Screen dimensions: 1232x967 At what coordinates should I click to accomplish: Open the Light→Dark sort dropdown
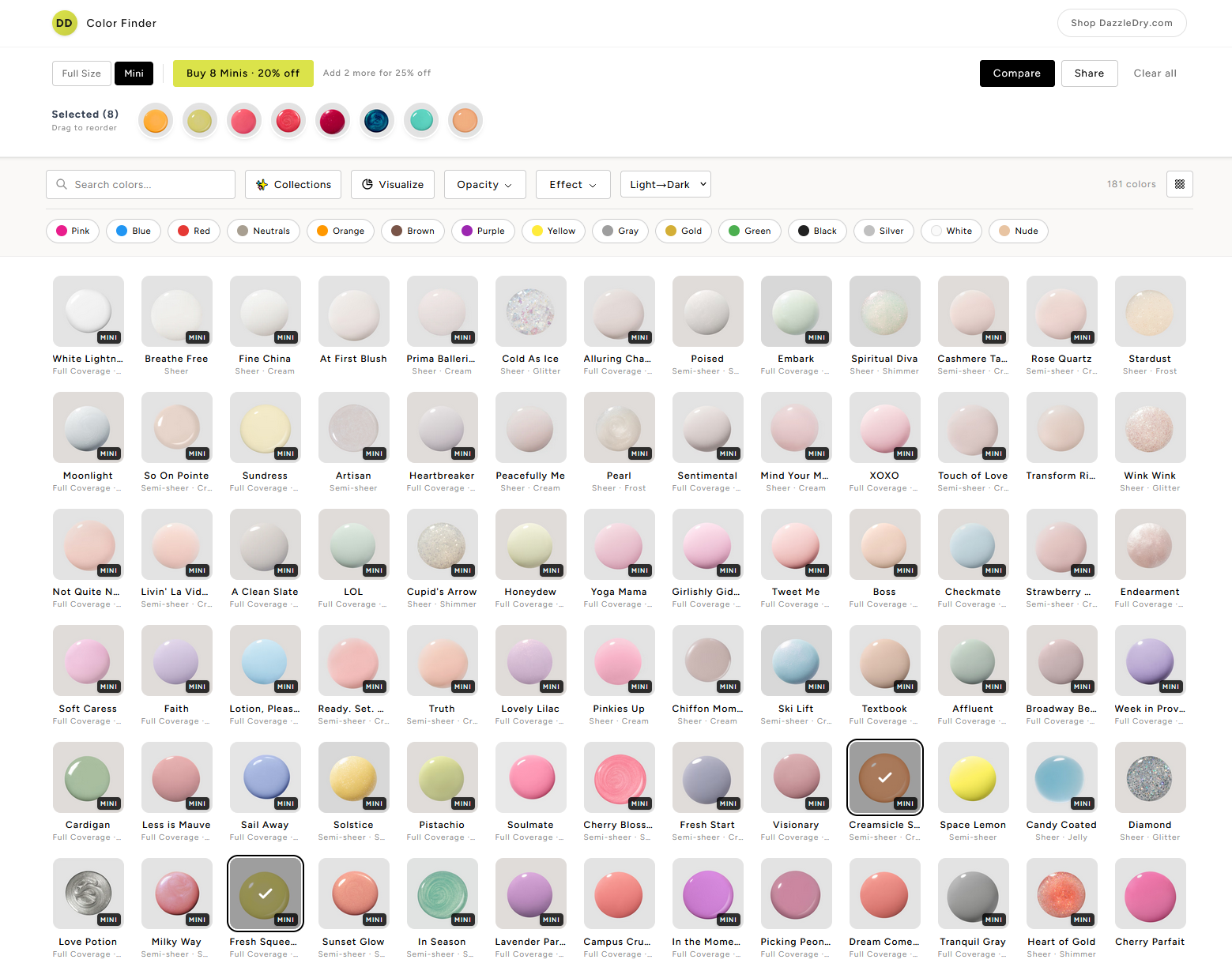(665, 184)
